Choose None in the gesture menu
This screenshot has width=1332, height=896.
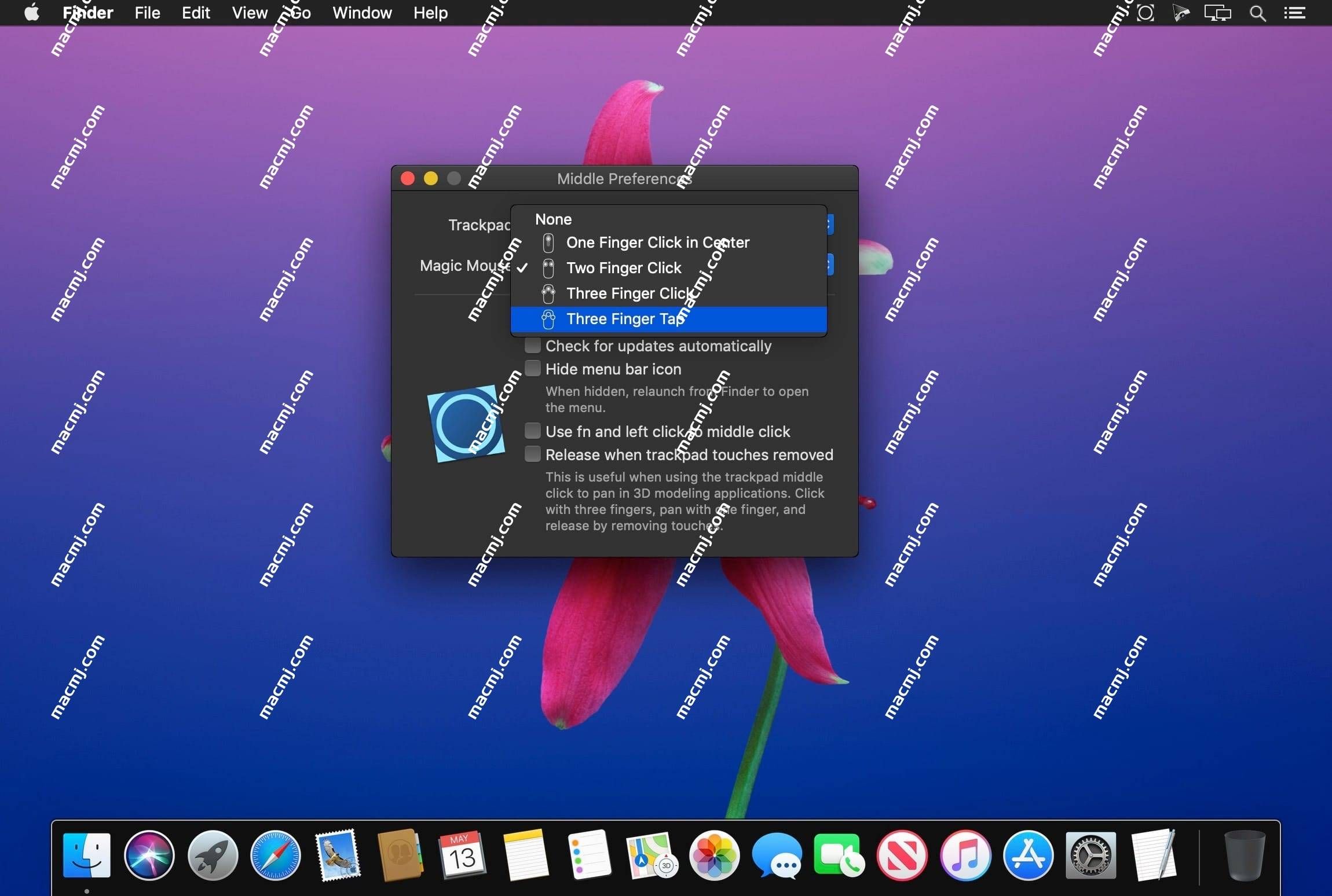(668, 219)
